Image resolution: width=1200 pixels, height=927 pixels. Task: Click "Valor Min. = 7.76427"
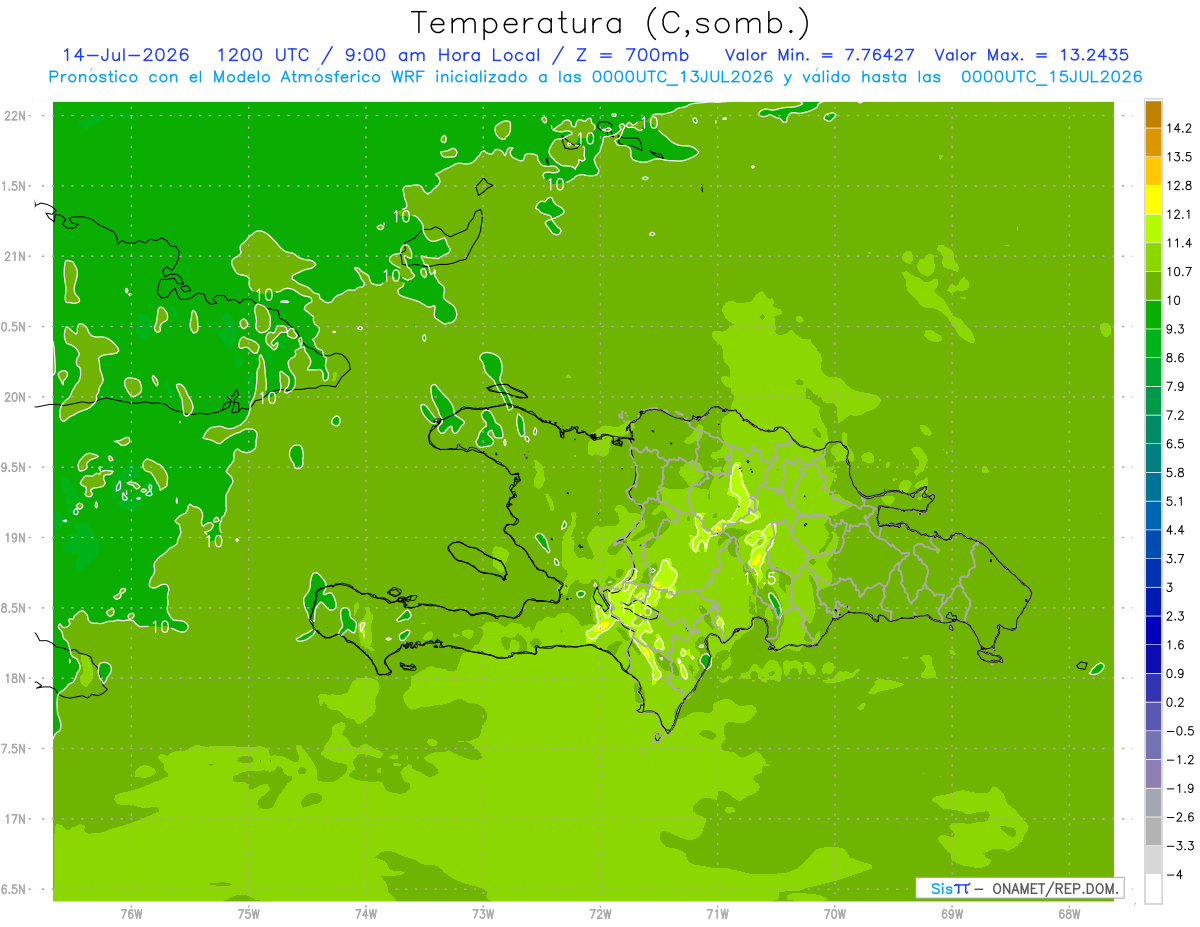point(820,55)
